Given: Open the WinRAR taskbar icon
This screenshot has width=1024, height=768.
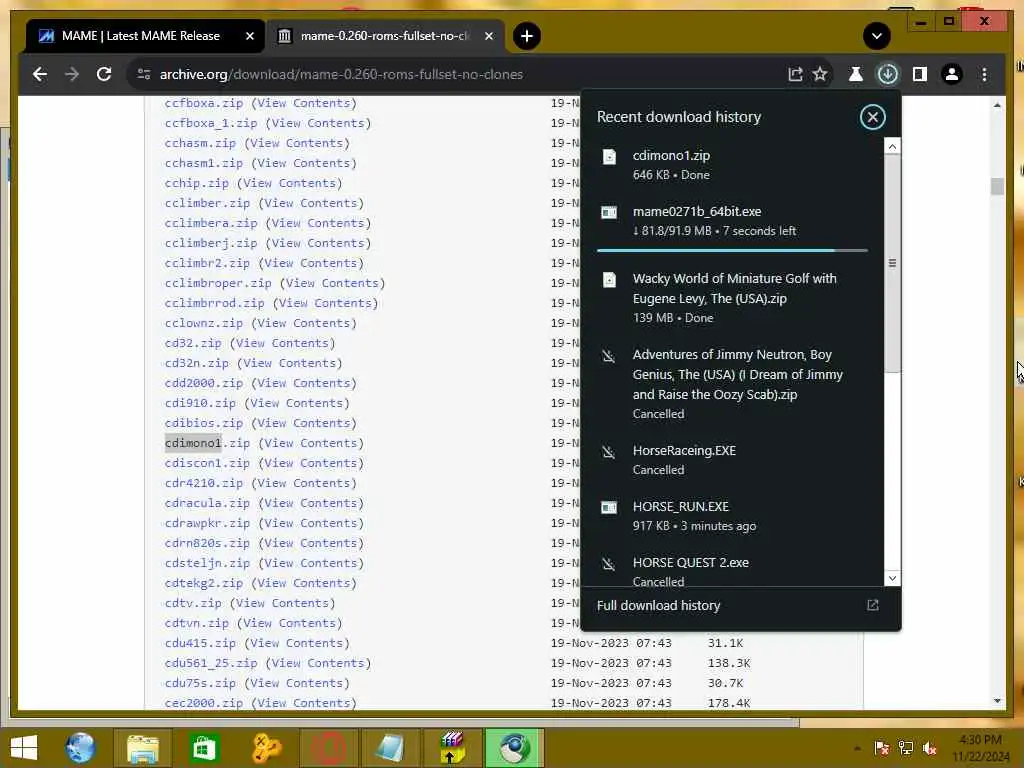Looking at the screenshot, I should coord(451,748).
